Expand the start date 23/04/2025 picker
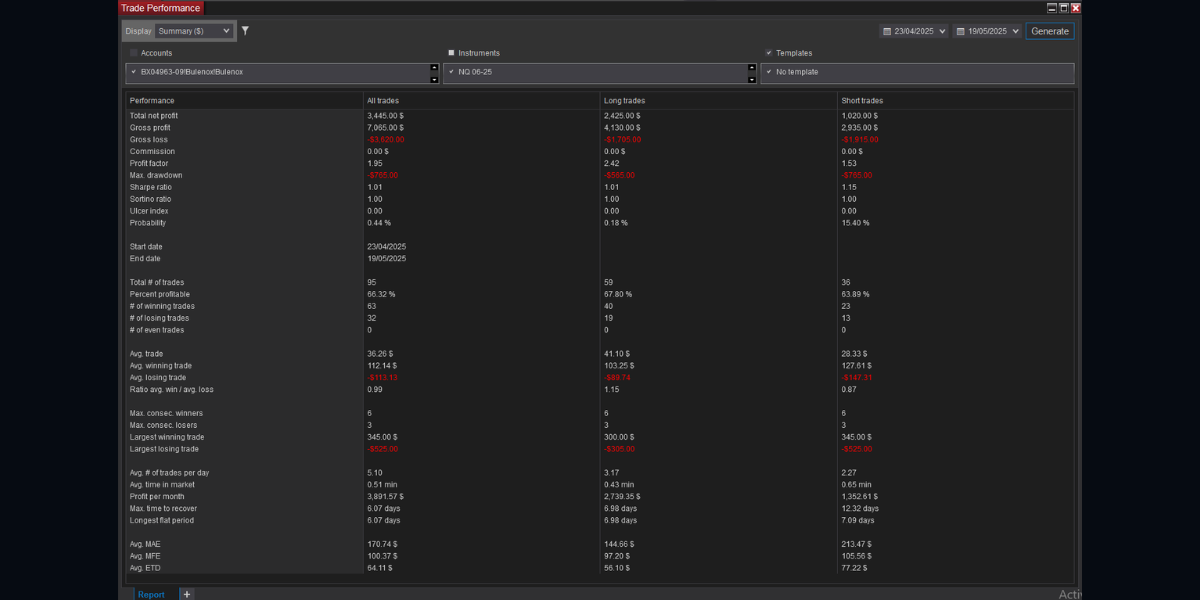The height and width of the screenshot is (600, 1200). pos(943,31)
